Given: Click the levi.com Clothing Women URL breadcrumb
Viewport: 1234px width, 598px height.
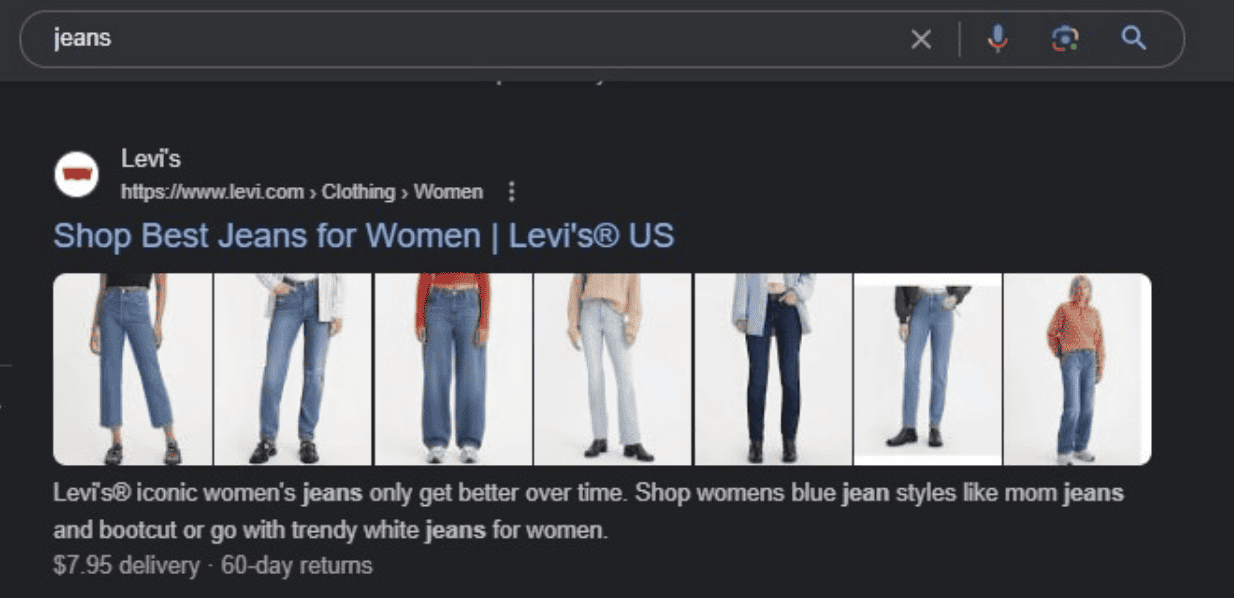Looking at the screenshot, I should point(302,191).
